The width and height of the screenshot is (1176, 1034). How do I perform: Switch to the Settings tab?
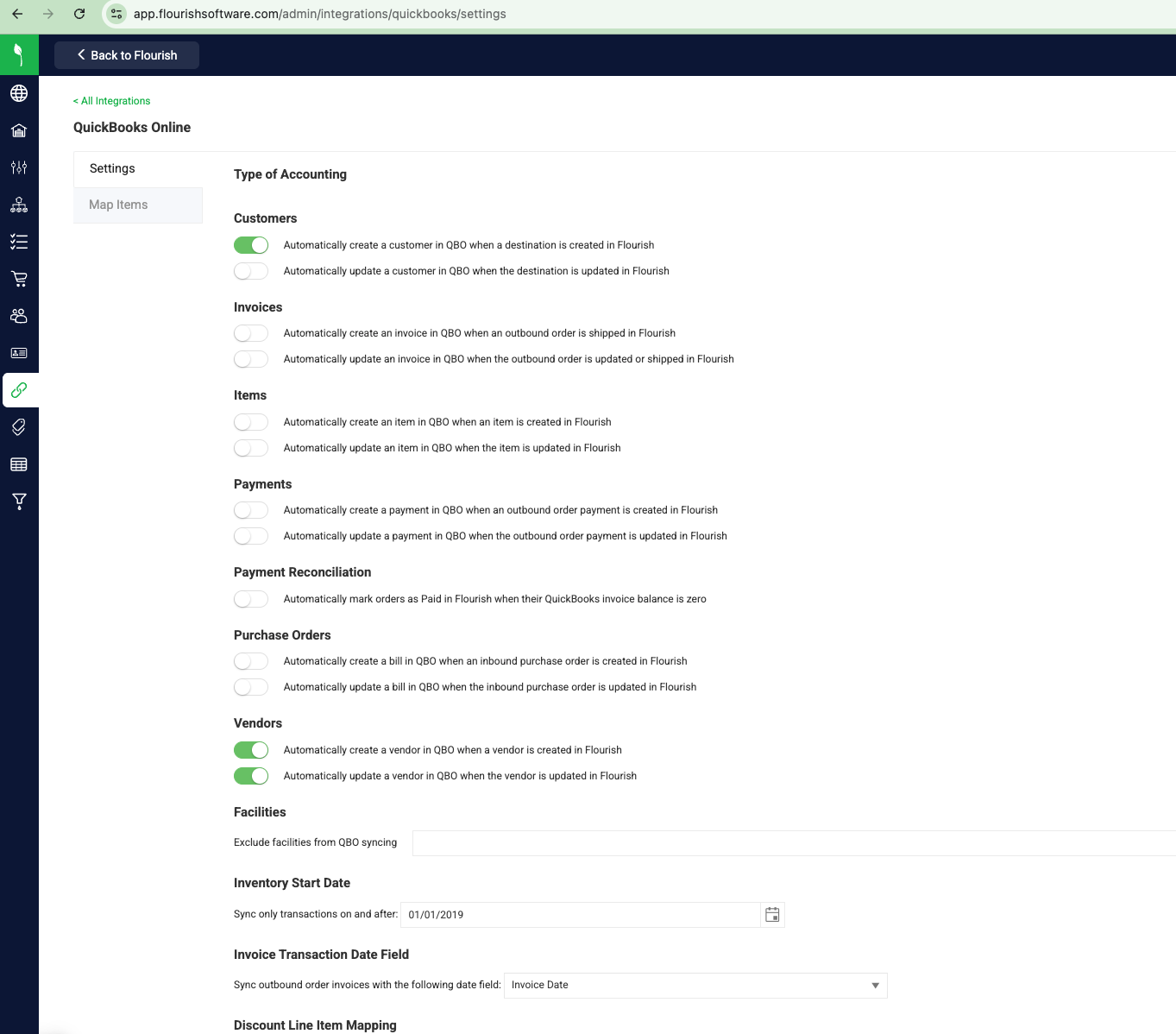pyautogui.click(x=138, y=169)
